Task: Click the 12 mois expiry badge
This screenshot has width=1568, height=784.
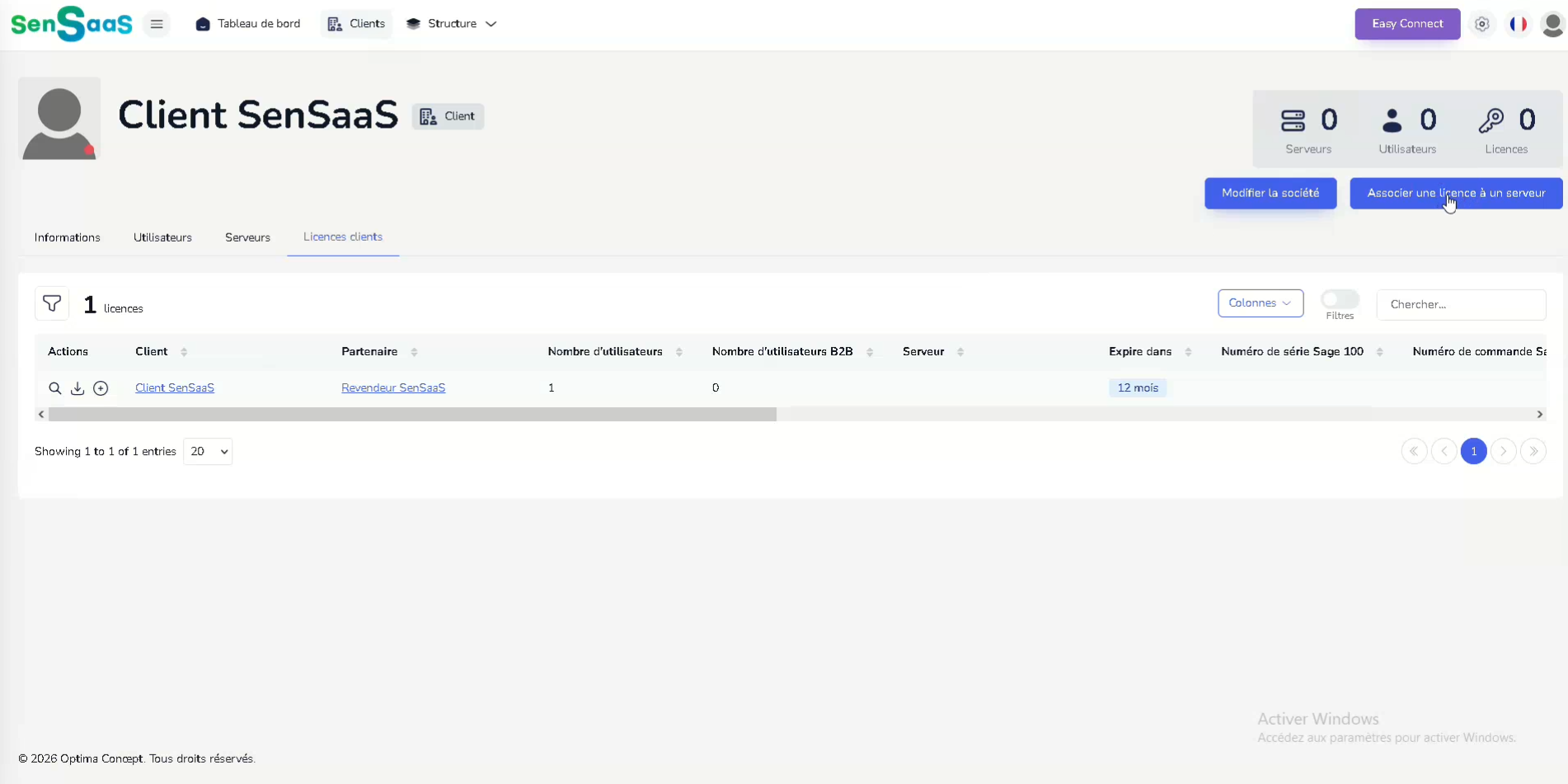Action: [1138, 387]
